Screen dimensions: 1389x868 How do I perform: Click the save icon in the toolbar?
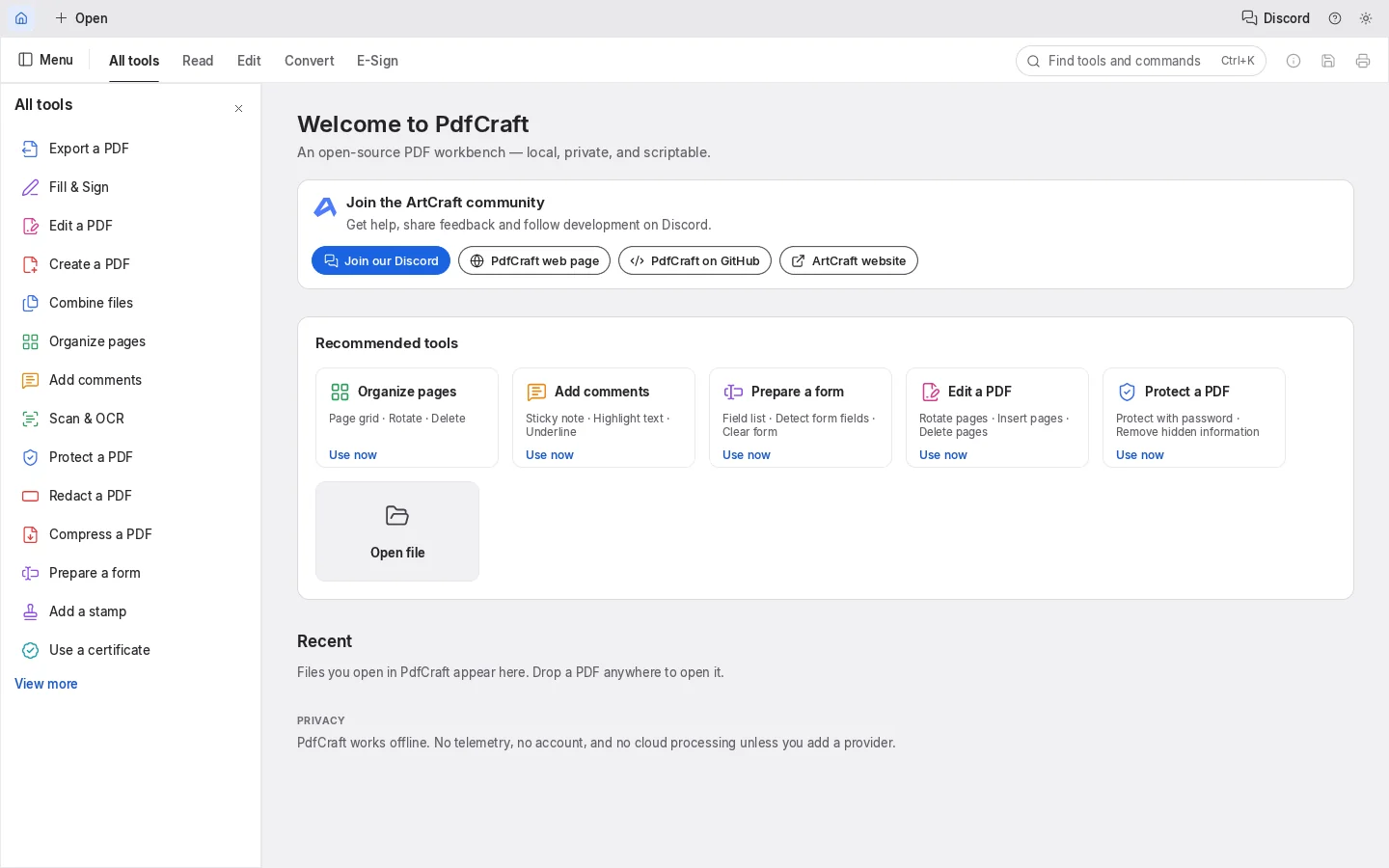(1328, 61)
